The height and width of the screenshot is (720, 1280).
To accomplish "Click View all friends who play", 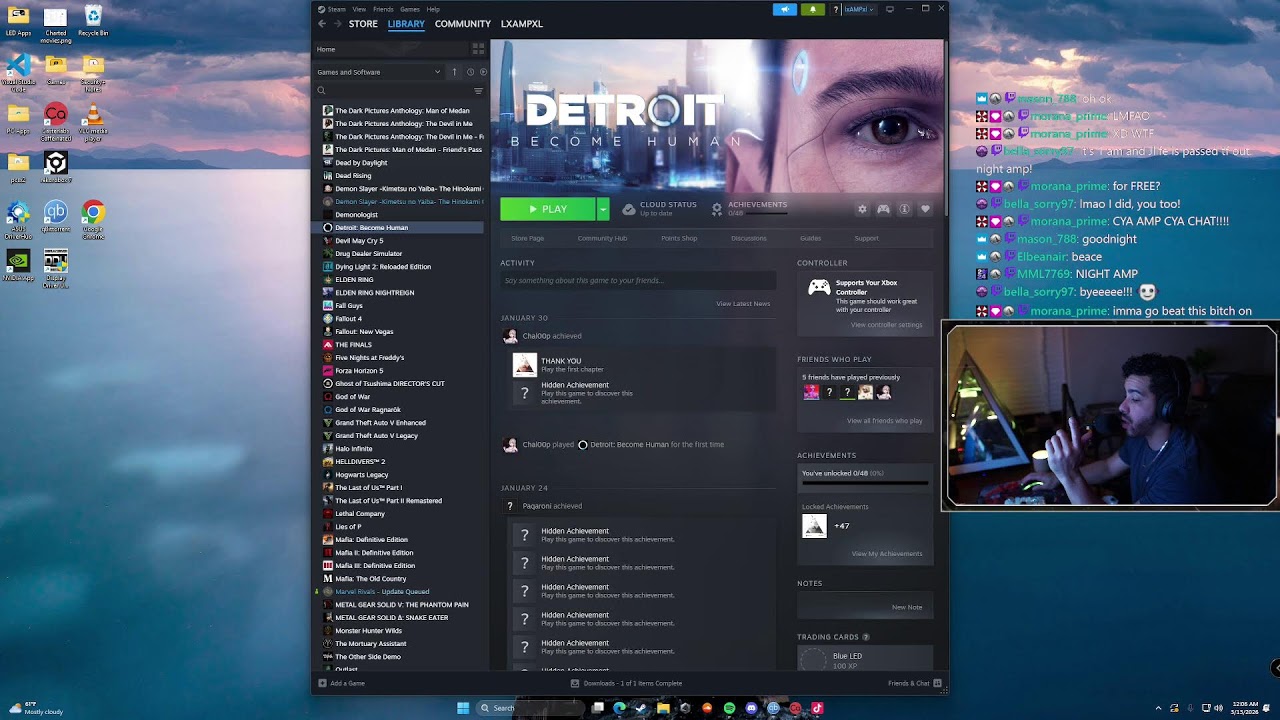I will coord(884,421).
